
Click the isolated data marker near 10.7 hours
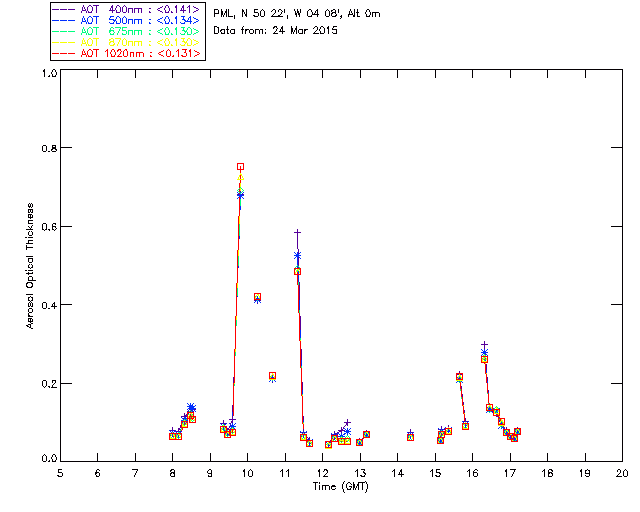point(273,376)
